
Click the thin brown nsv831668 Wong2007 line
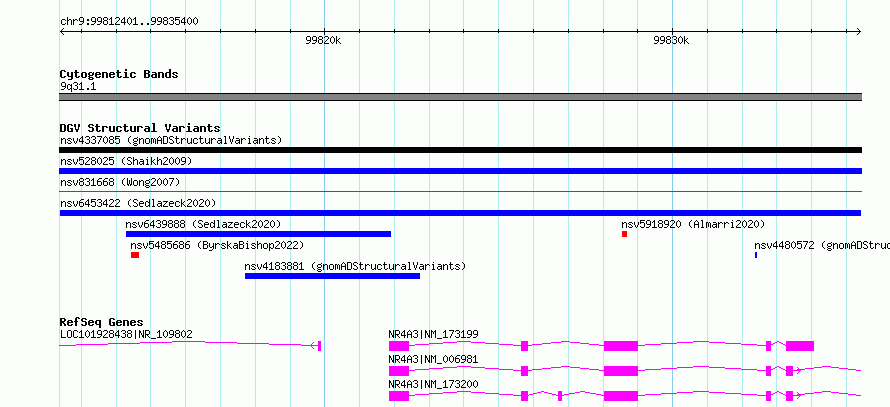tap(460, 192)
